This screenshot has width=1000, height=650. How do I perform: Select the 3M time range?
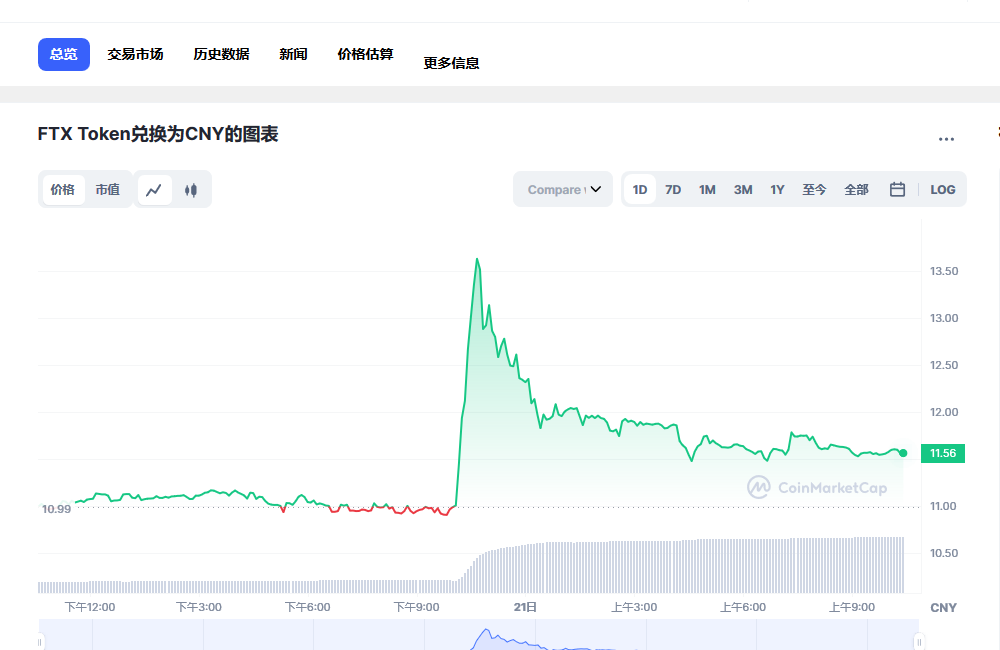click(x=743, y=189)
